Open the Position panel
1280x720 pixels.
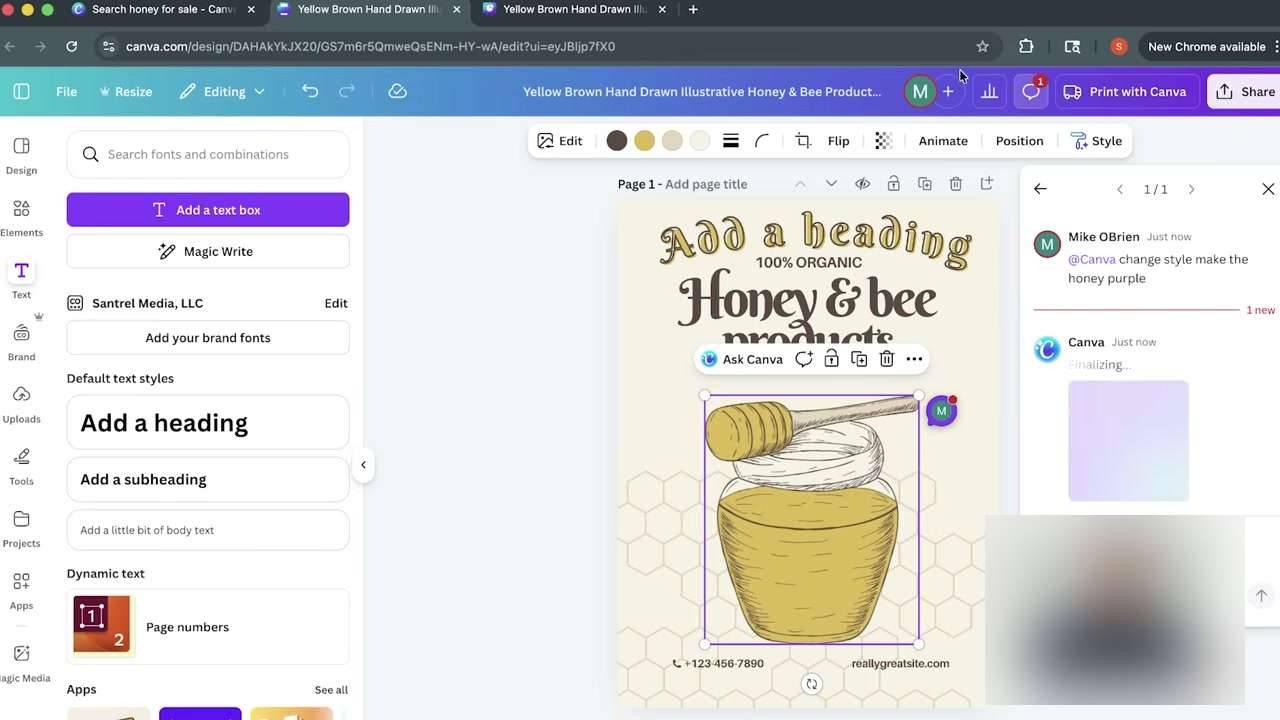1019,141
